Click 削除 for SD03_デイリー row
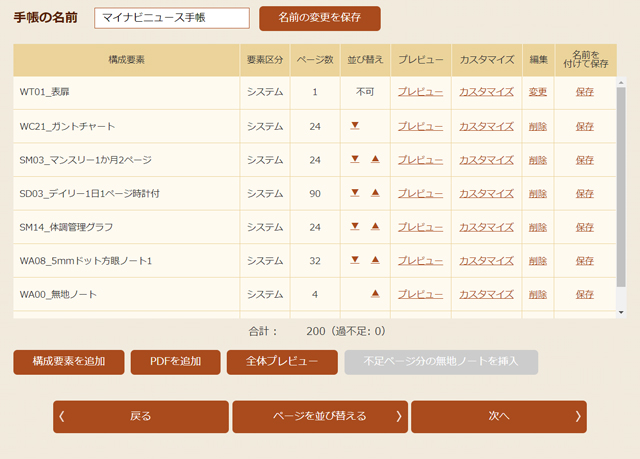Image resolution: width=640 pixels, height=459 pixels. [538, 193]
